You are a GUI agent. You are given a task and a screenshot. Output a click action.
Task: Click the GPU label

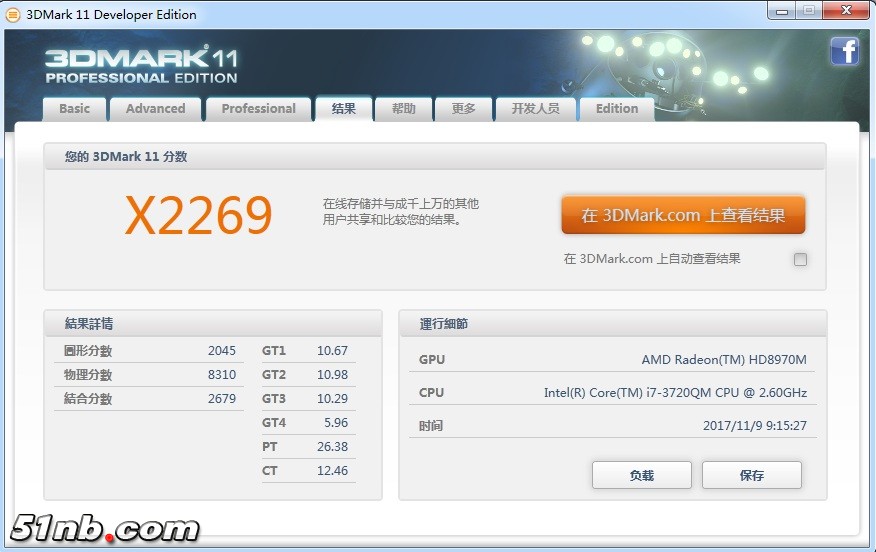[432, 360]
